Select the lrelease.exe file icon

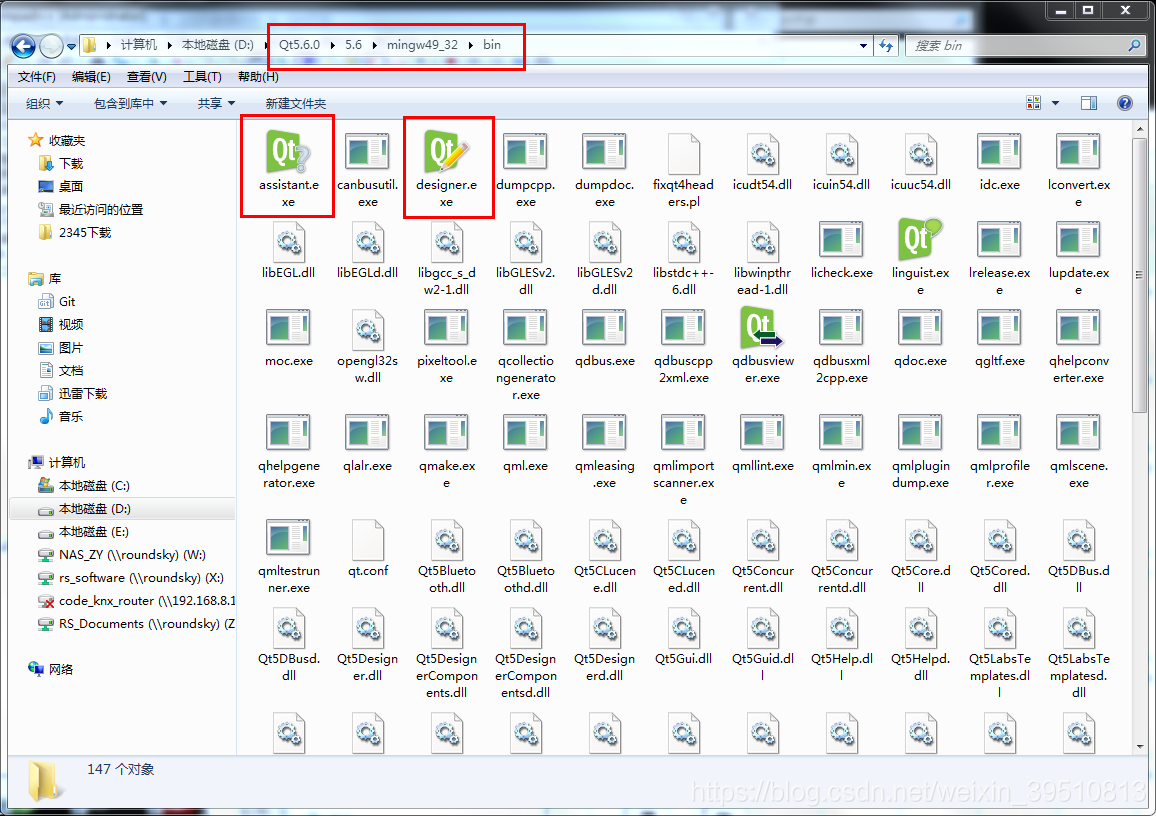999,240
